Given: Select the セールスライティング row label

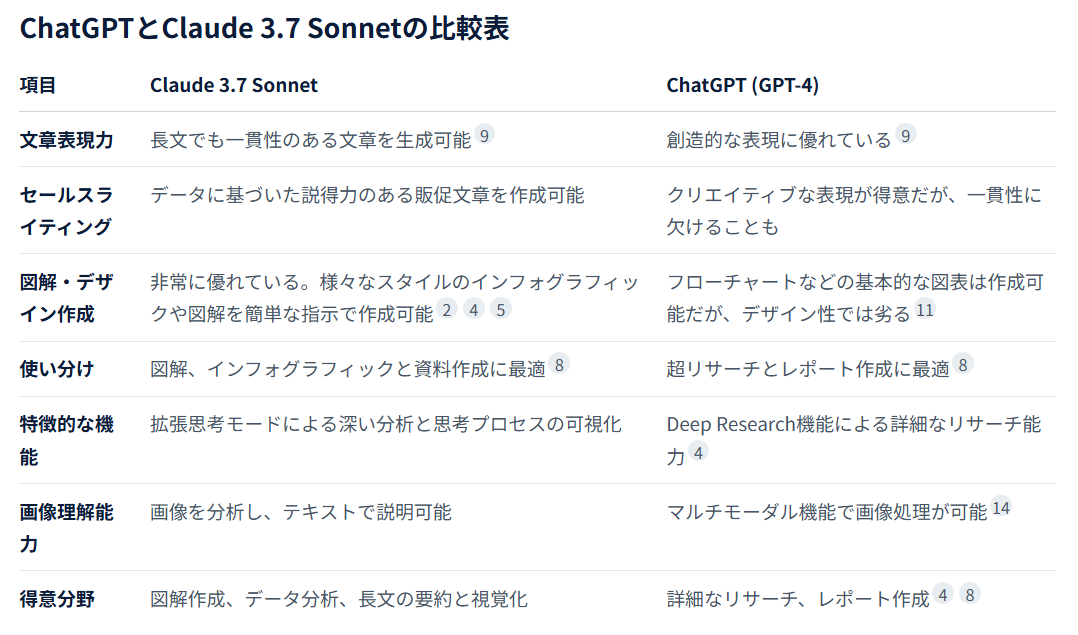Looking at the screenshot, I should tap(67, 211).
